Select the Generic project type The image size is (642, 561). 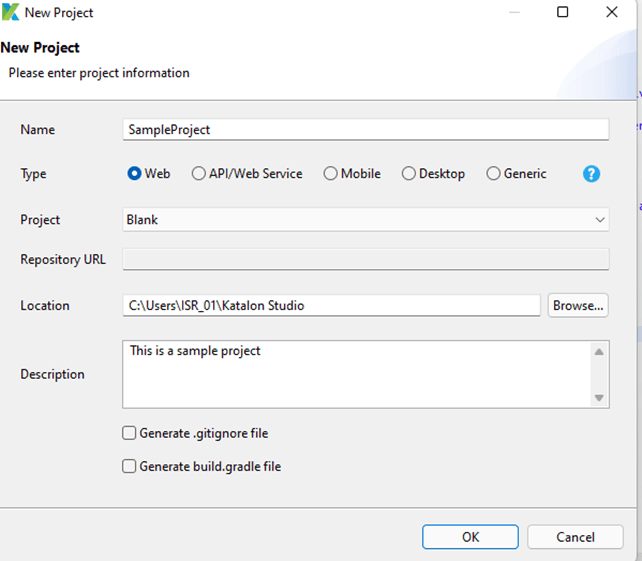[493, 174]
